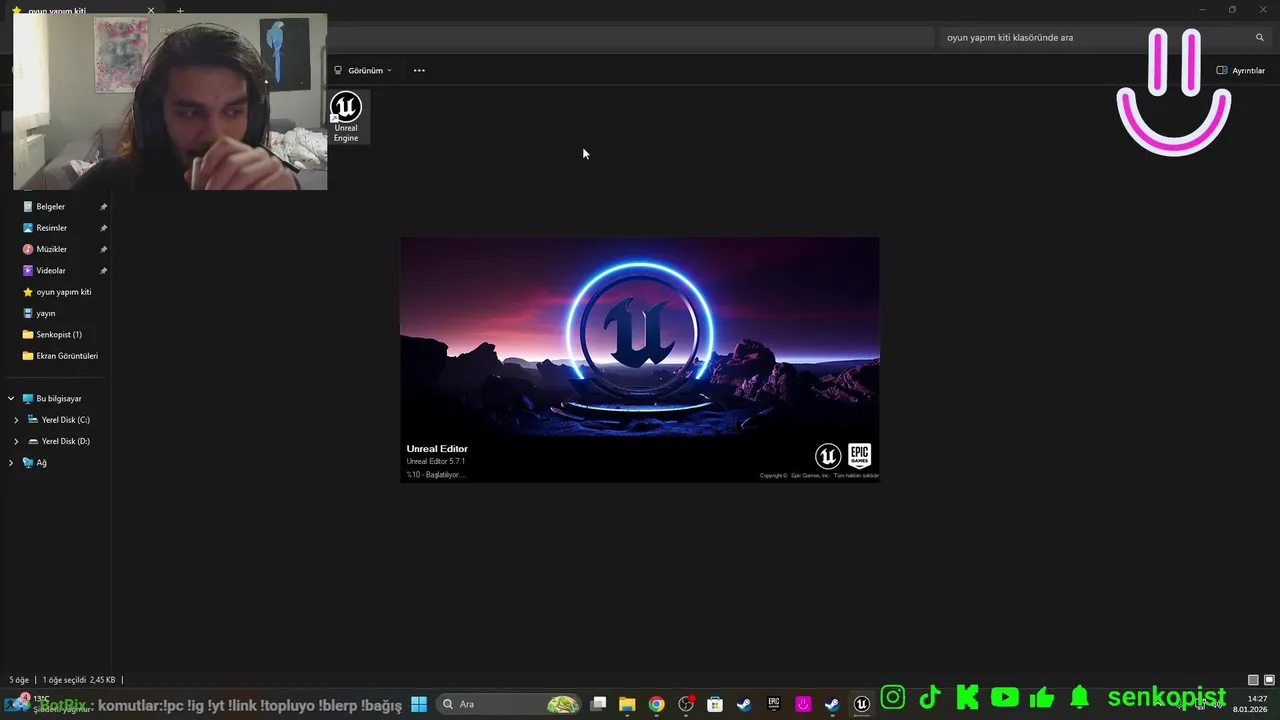Add a new Explorer tab
Screen dimensions: 1280x720
pos(180,11)
